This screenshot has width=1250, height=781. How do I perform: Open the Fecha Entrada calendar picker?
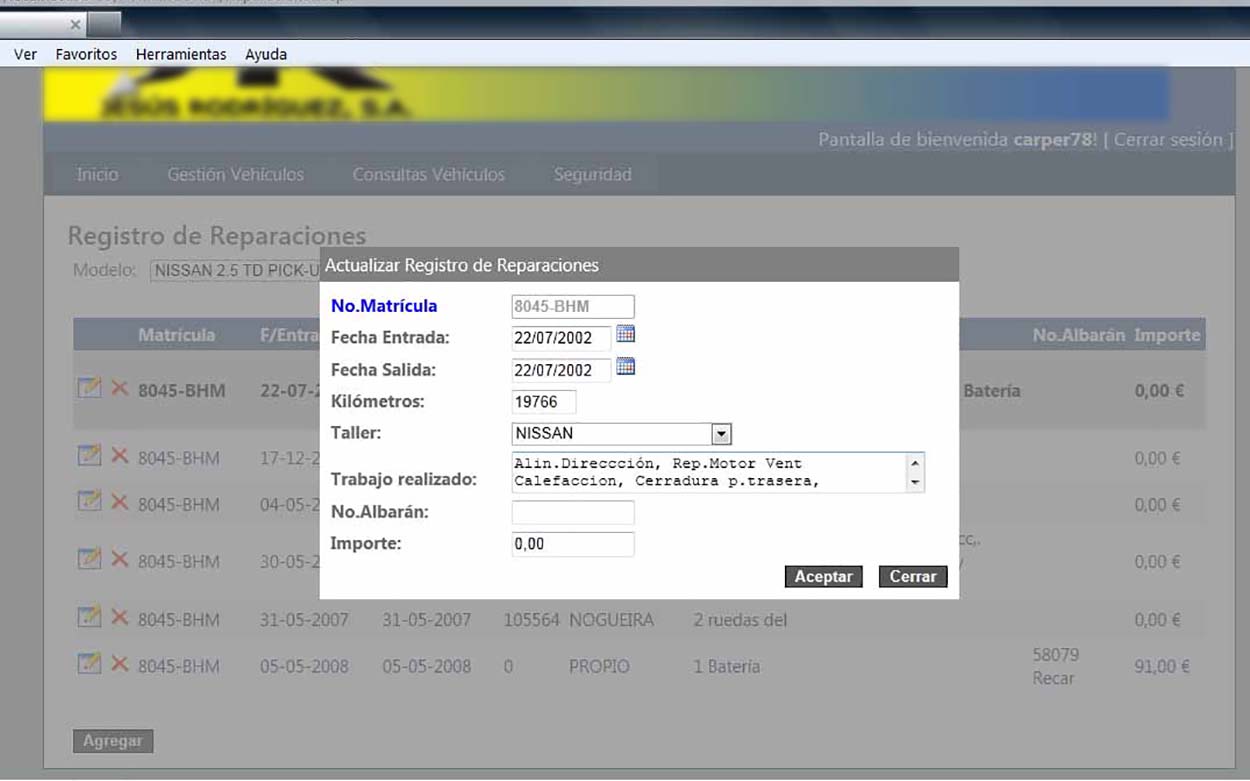click(626, 334)
